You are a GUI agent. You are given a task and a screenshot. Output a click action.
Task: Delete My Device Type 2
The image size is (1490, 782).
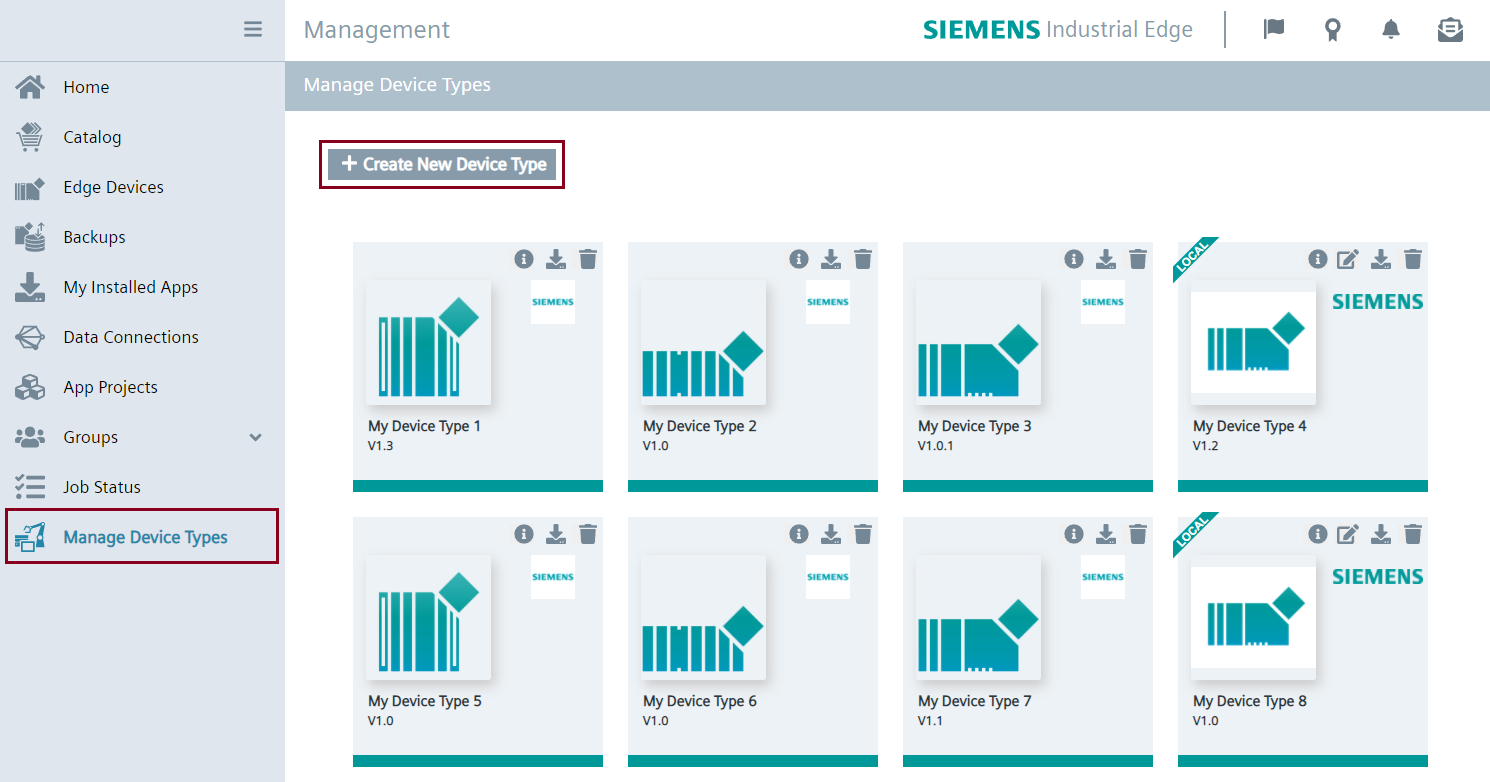point(863,259)
